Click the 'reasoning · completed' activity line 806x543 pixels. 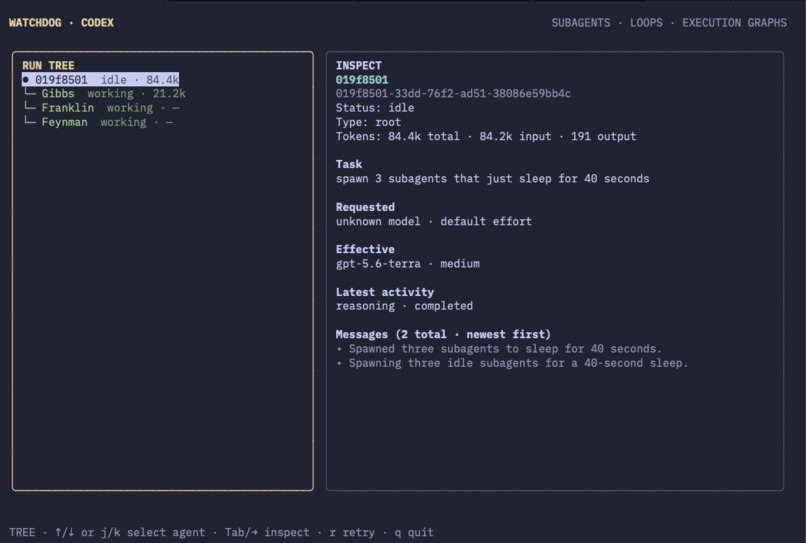click(x=404, y=306)
